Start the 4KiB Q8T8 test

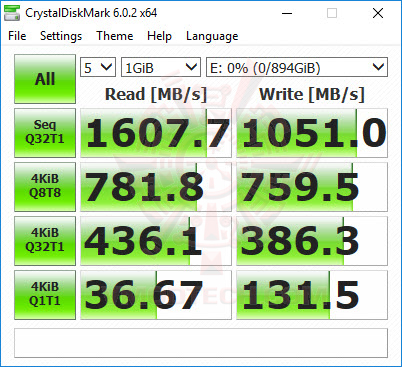[45, 187]
